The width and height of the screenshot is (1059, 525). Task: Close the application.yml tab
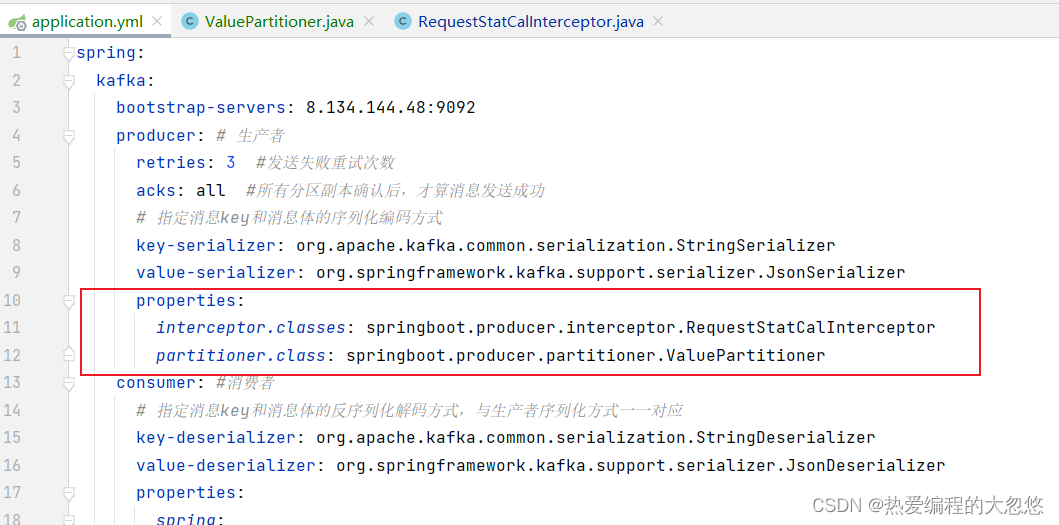(x=157, y=22)
